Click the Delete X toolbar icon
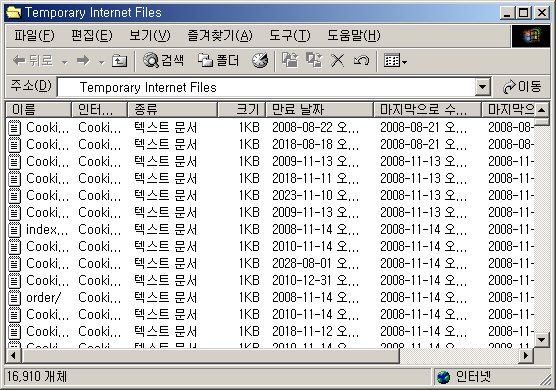The height and width of the screenshot is (390, 556). click(338, 61)
